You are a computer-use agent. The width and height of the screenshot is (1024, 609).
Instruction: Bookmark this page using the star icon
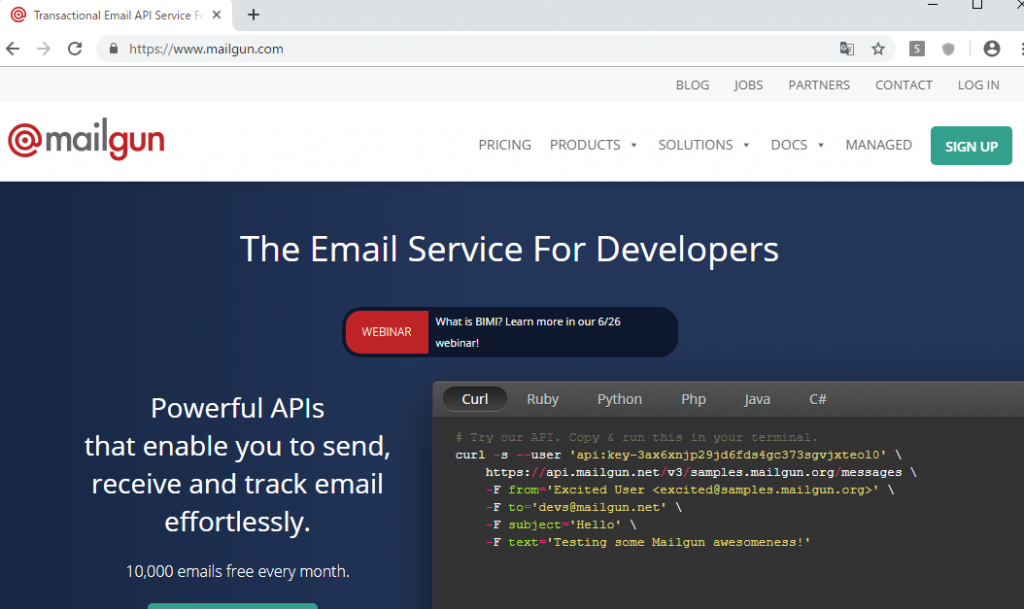pos(878,47)
